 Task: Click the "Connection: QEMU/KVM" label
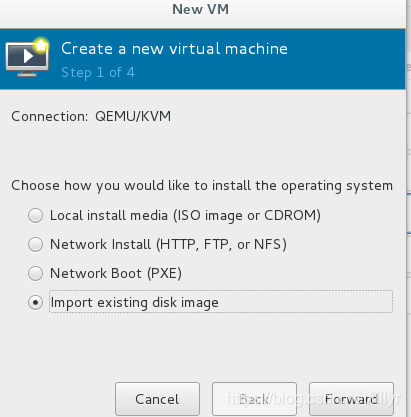tap(91, 116)
